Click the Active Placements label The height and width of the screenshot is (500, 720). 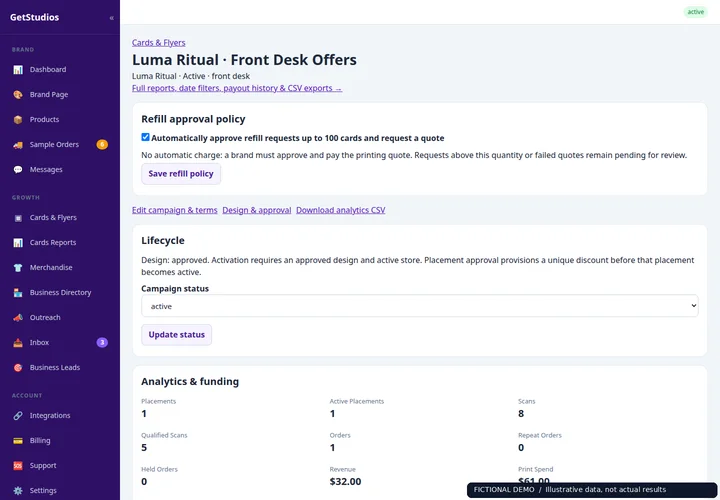pyautogui.click(x=357, y=401)
